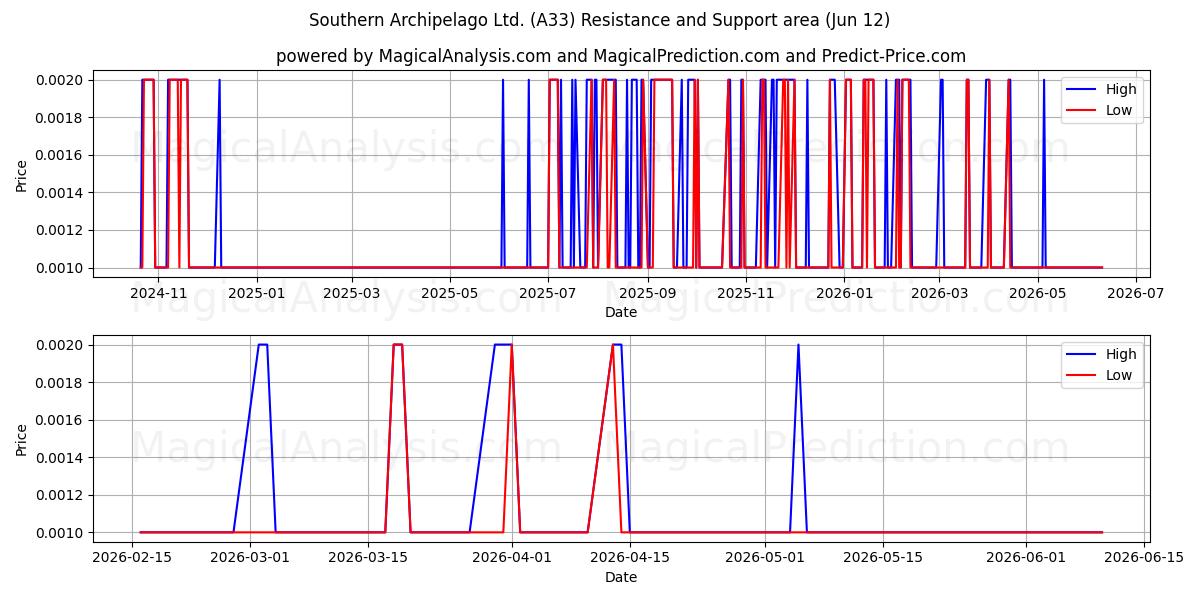Click the '2026-07' tick label on upper chart
The width and height of the screenshot is (1200, 600).
click(1136, 294)
